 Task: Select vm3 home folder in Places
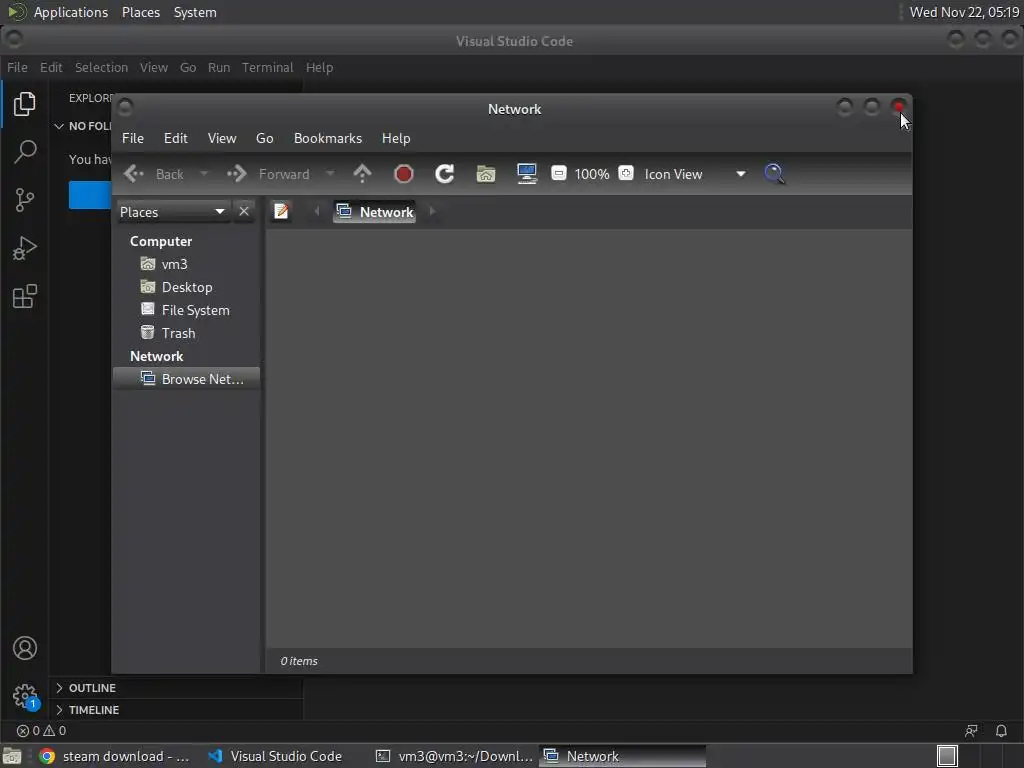point(186,264)
